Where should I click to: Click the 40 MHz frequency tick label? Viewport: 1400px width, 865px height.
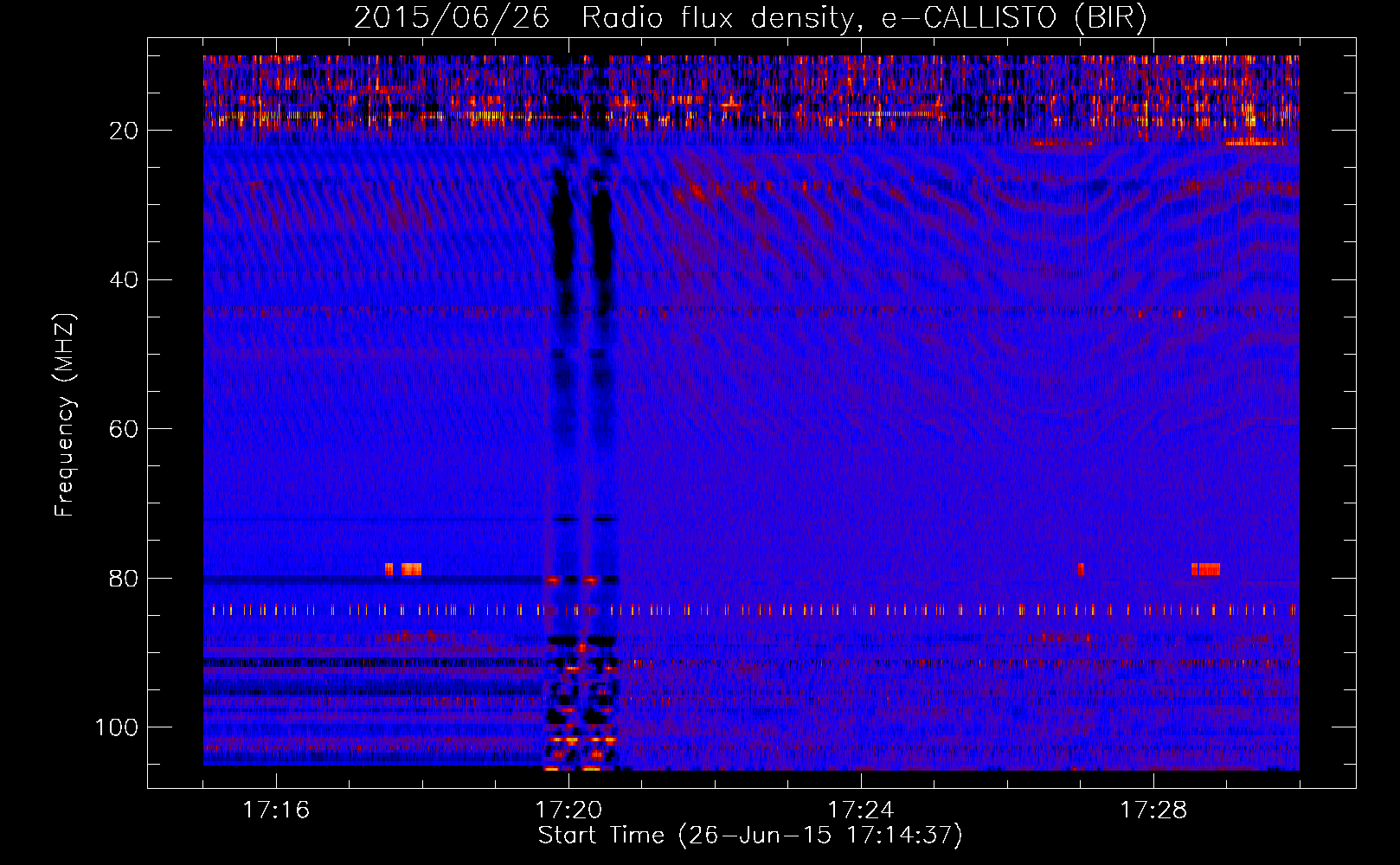(x=125, y=280)
